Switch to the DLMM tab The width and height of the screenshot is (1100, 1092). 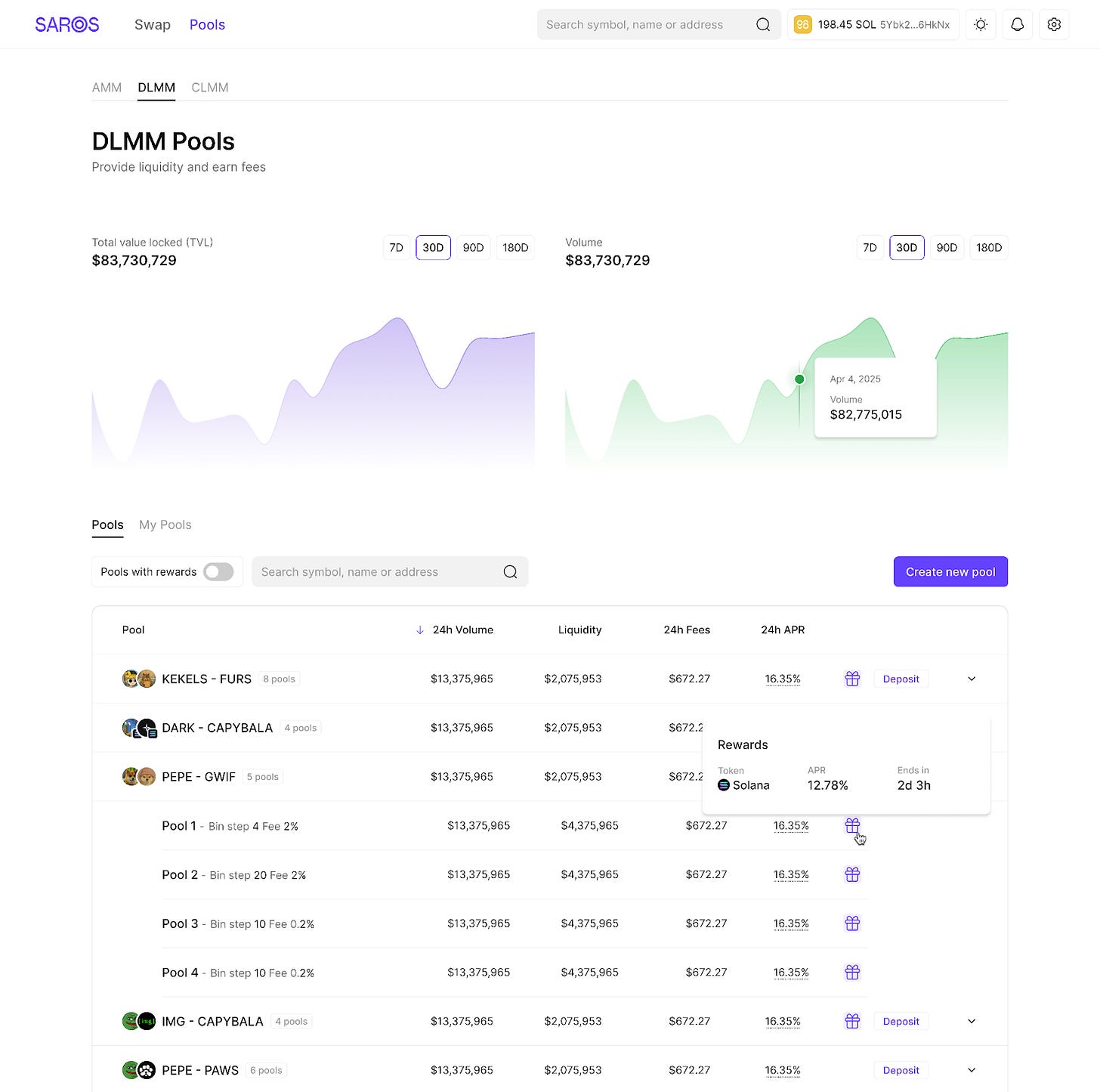(x=156, y=88)
